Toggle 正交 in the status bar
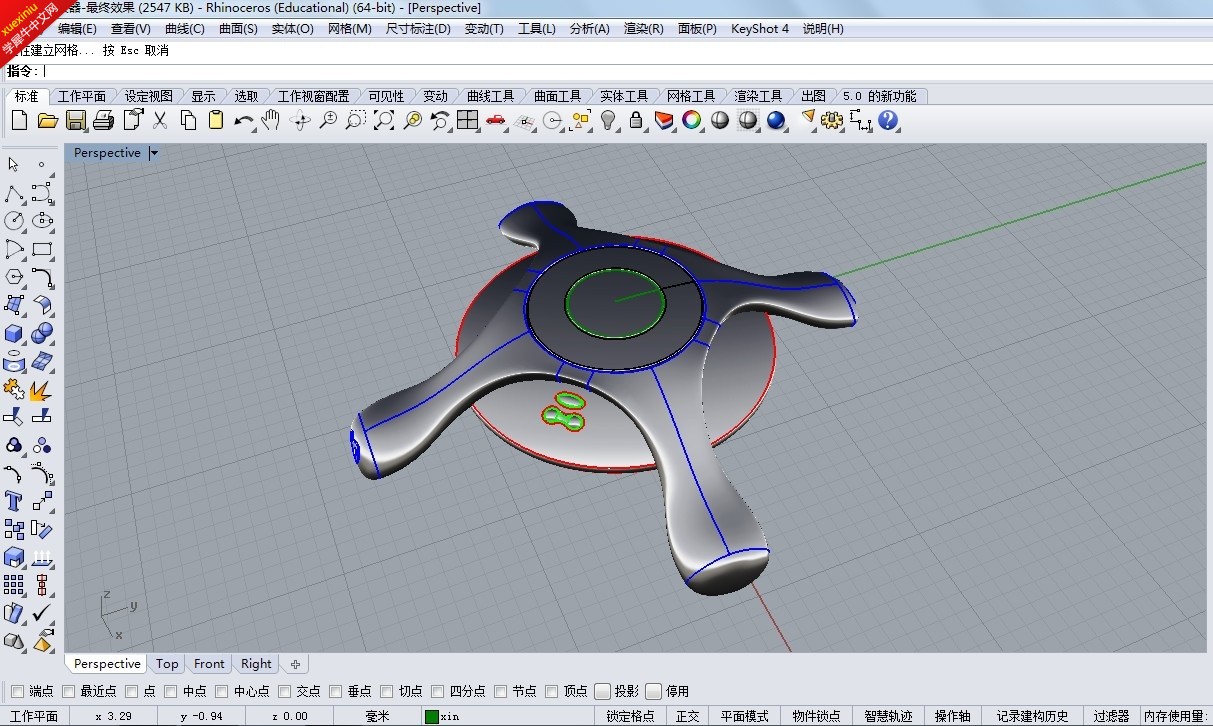Screen dimensions: 1213x726 (688, 716)
